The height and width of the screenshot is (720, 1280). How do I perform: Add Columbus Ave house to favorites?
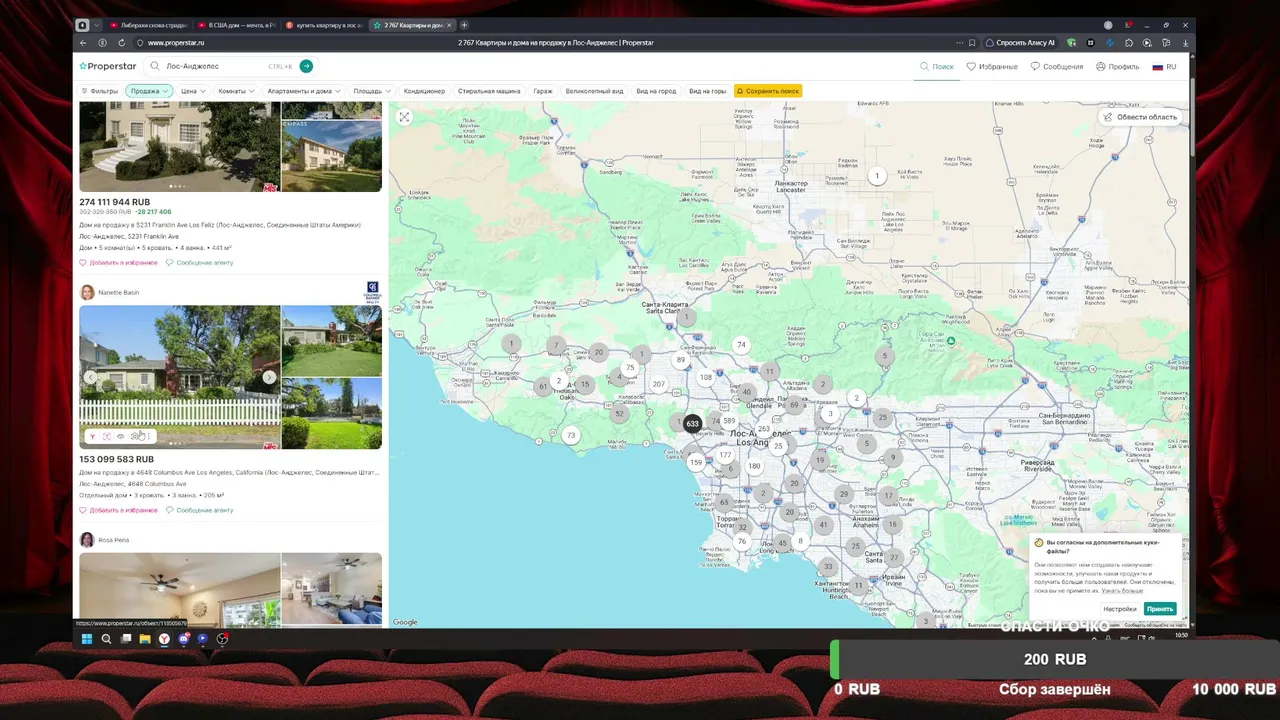coord(119,510)
